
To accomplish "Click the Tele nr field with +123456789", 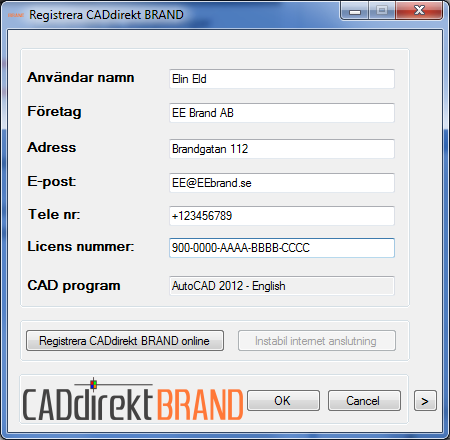I will 282,216.
